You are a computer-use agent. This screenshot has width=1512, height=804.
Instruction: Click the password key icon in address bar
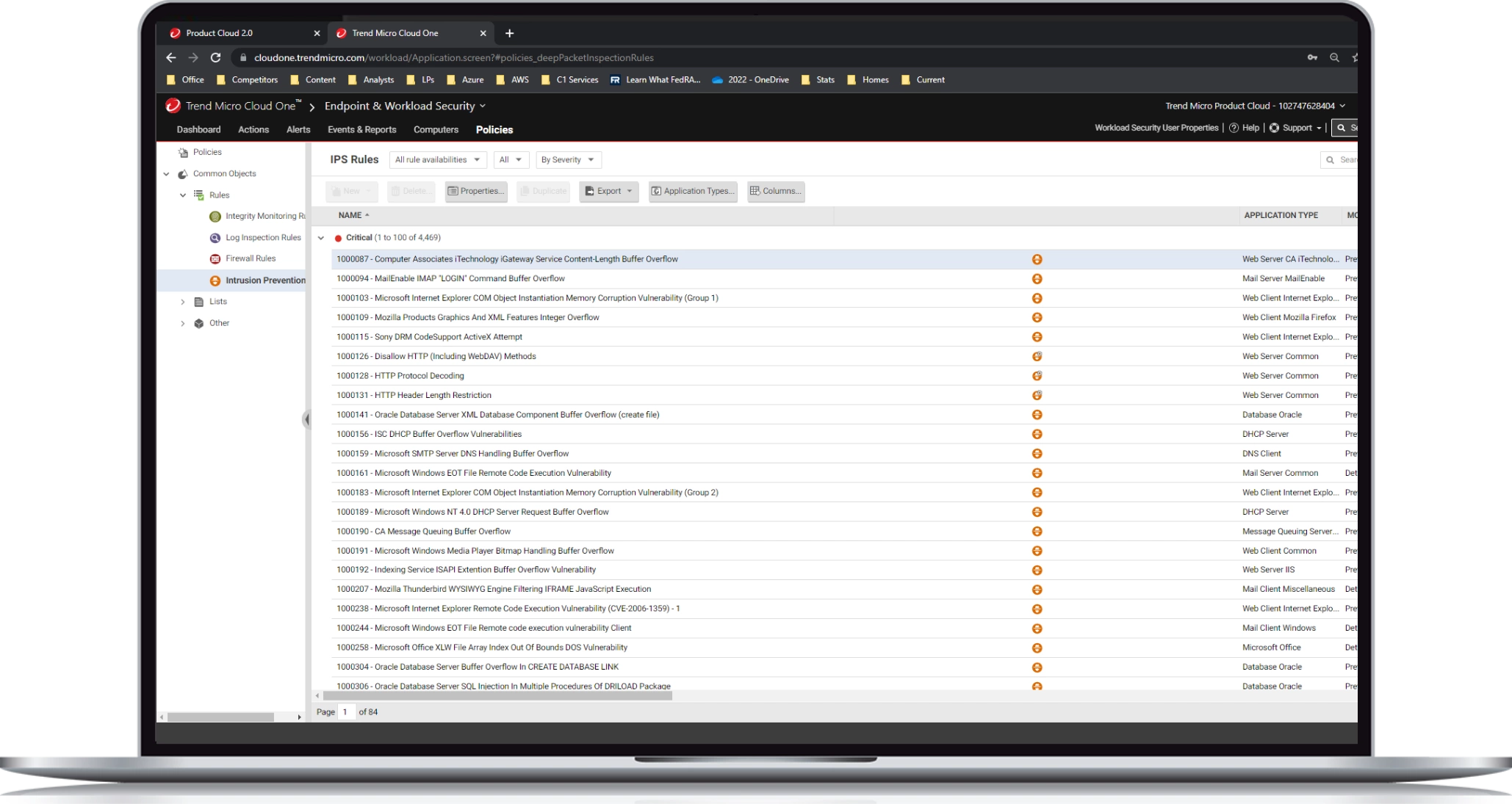1312,57
